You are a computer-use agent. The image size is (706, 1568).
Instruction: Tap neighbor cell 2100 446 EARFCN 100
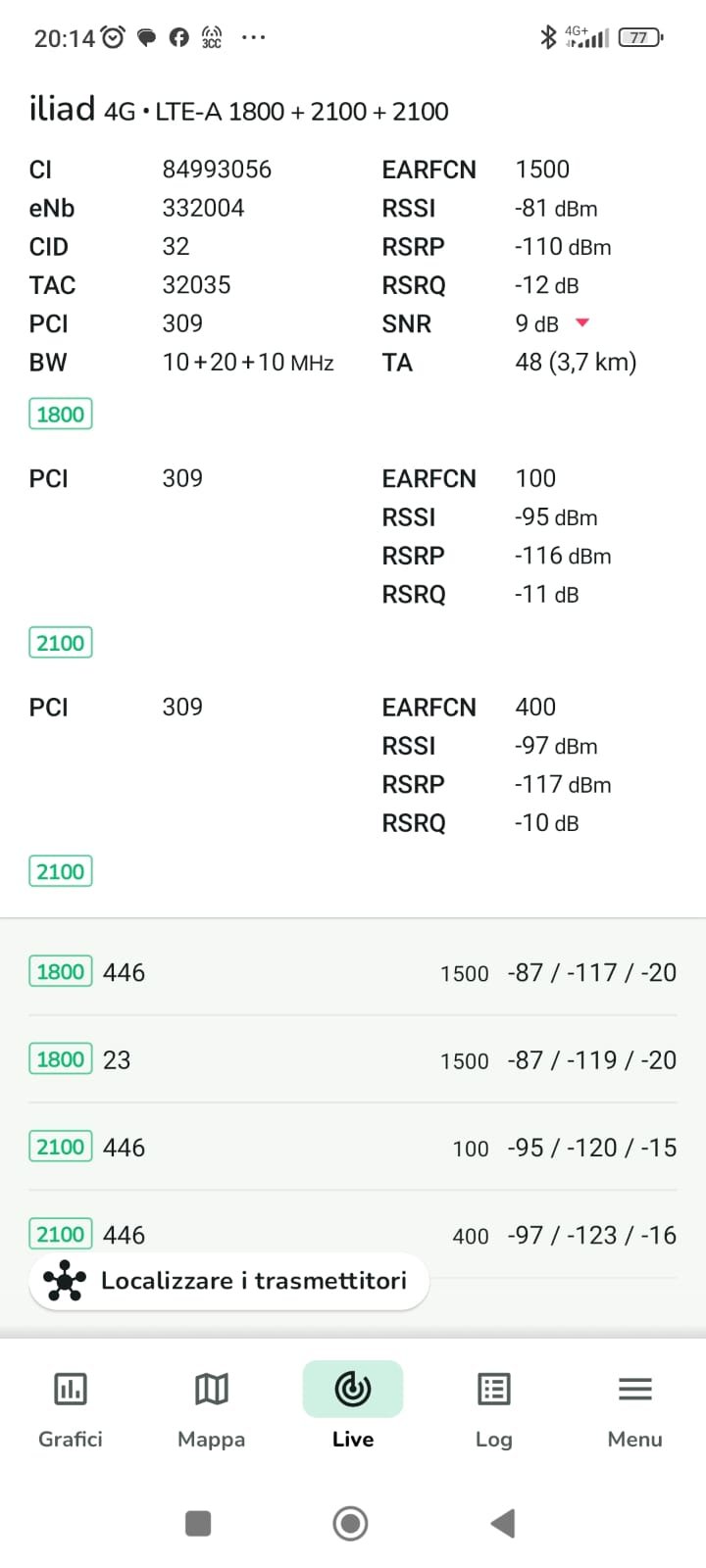point(352,1147)
